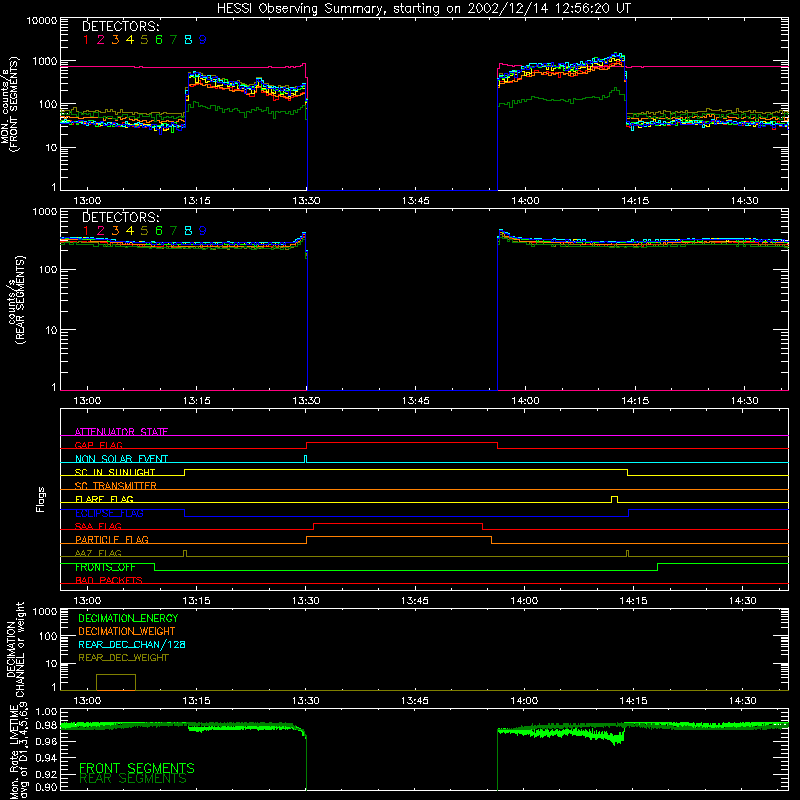Viewport: 800px width, 800px height.
Task: Select the BAD_PACKETS flag label
Action: click(109, 580)
